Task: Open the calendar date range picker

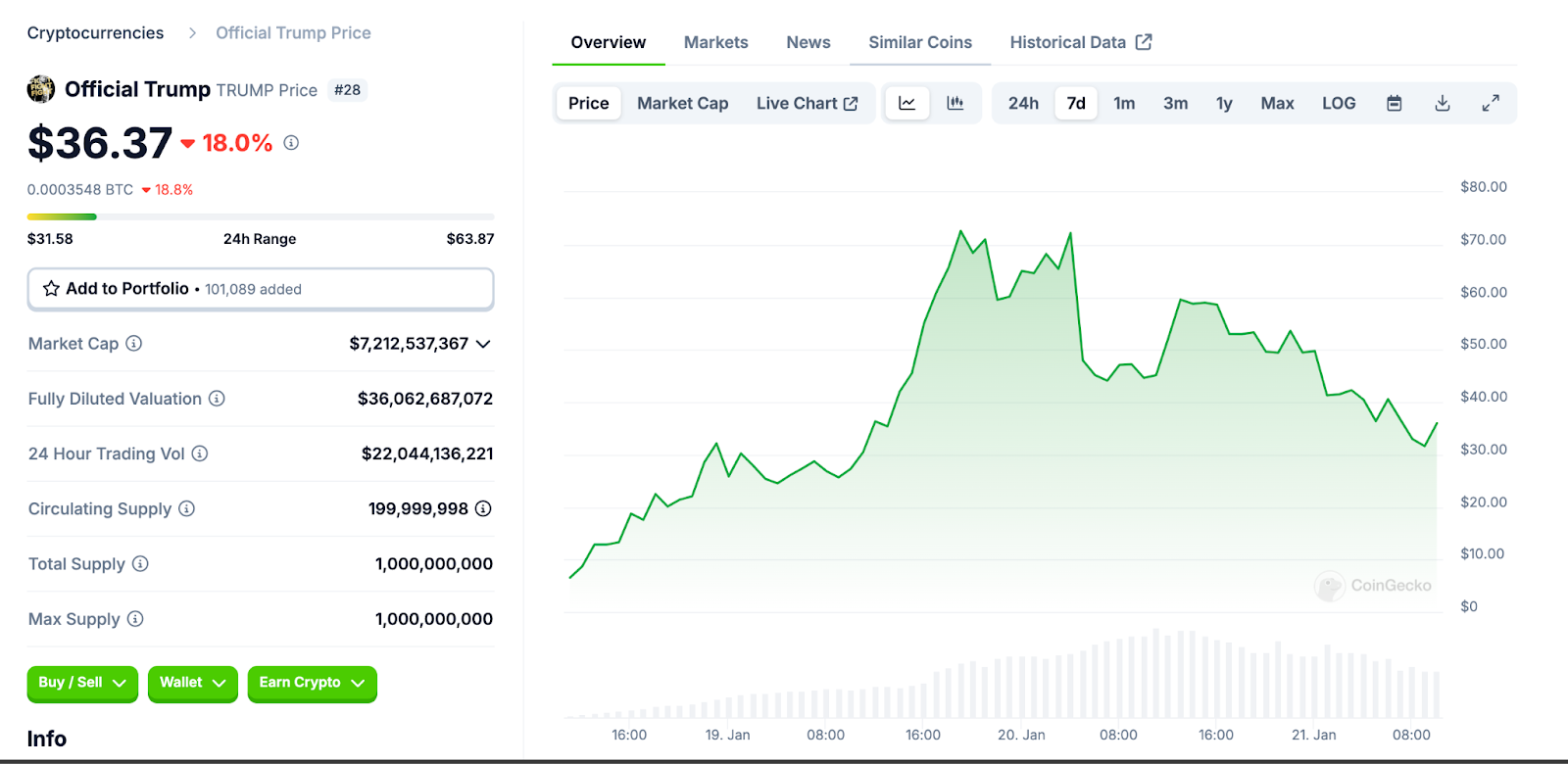Action: point(1395,103)
